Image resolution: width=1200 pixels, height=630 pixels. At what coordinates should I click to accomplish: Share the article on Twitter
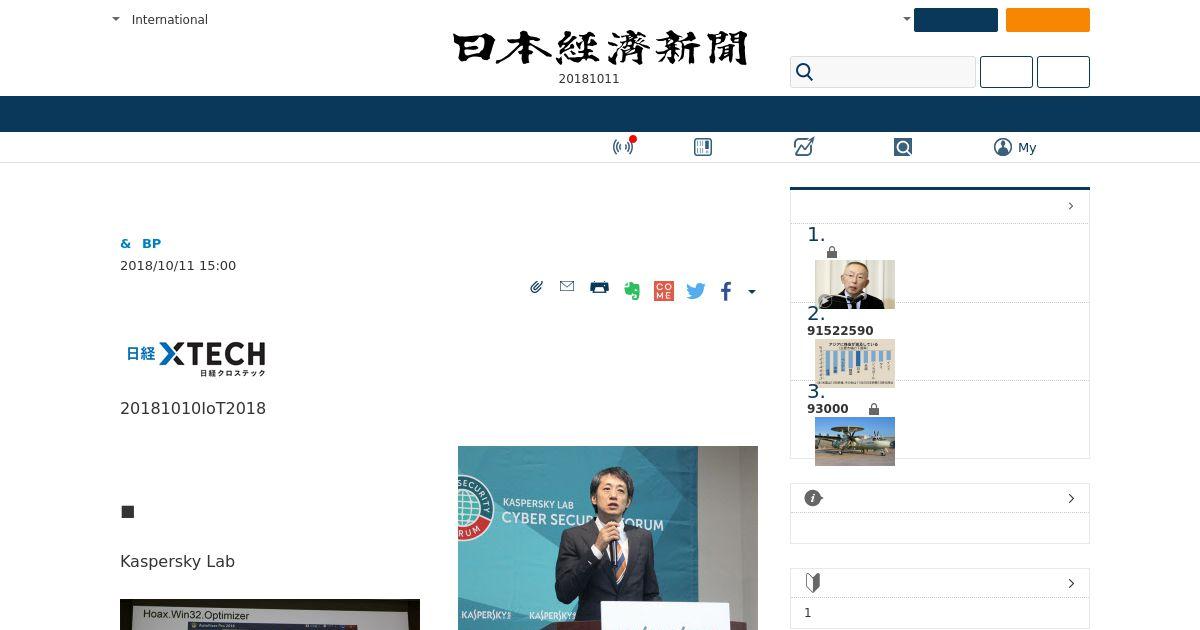click(696, 291)
